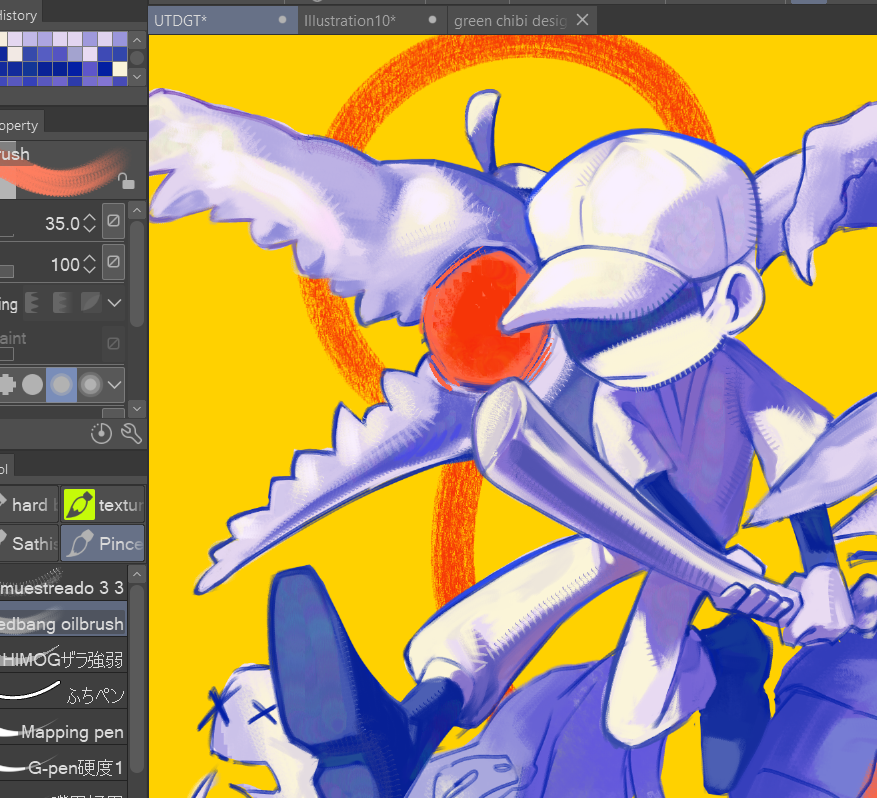Decrease opacity 100 with down arrow
This screenshot has width=877, height=798.
click(89, 268)
